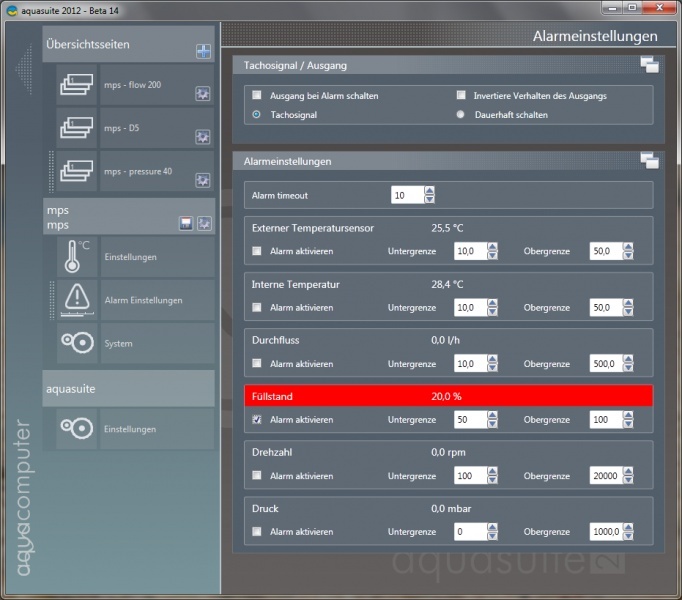Open settings gear for mps - pressure 40
Screen dimensions: 682x600
point(203,180)
